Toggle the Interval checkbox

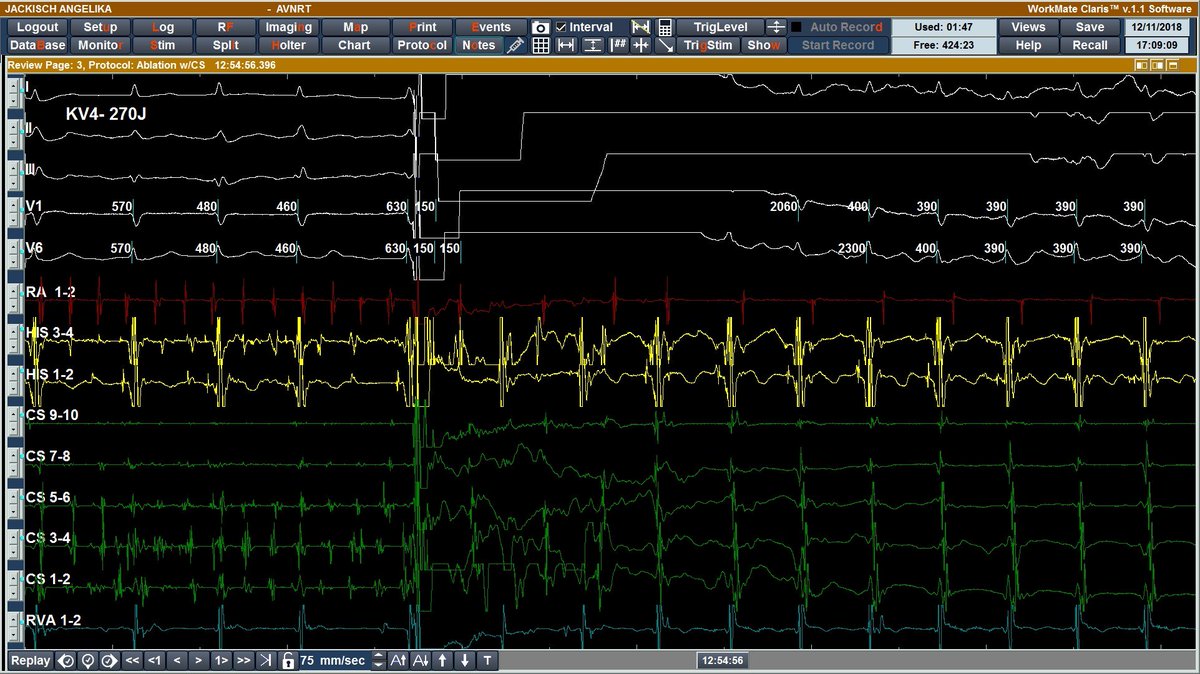[x=561, y=27]
